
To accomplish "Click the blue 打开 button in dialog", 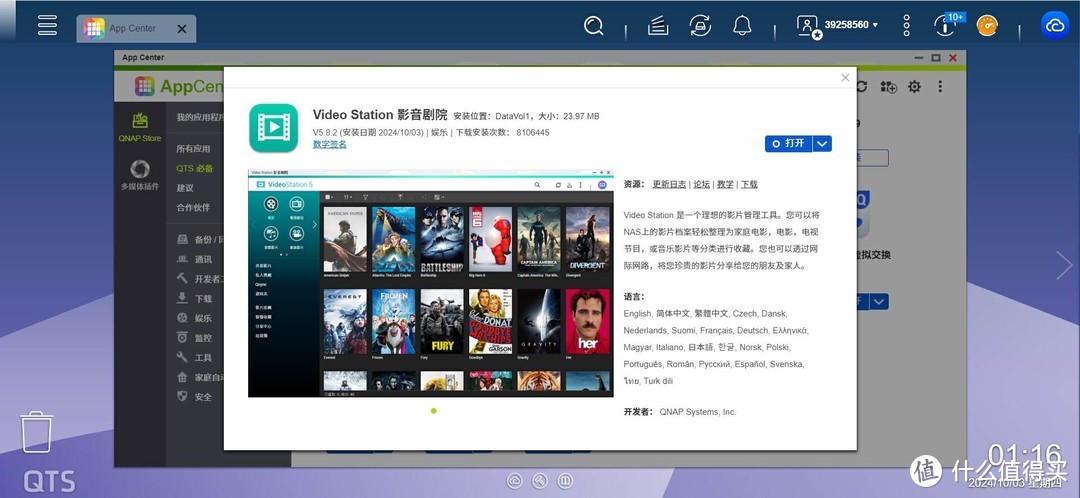I will (x=789, y=143).
